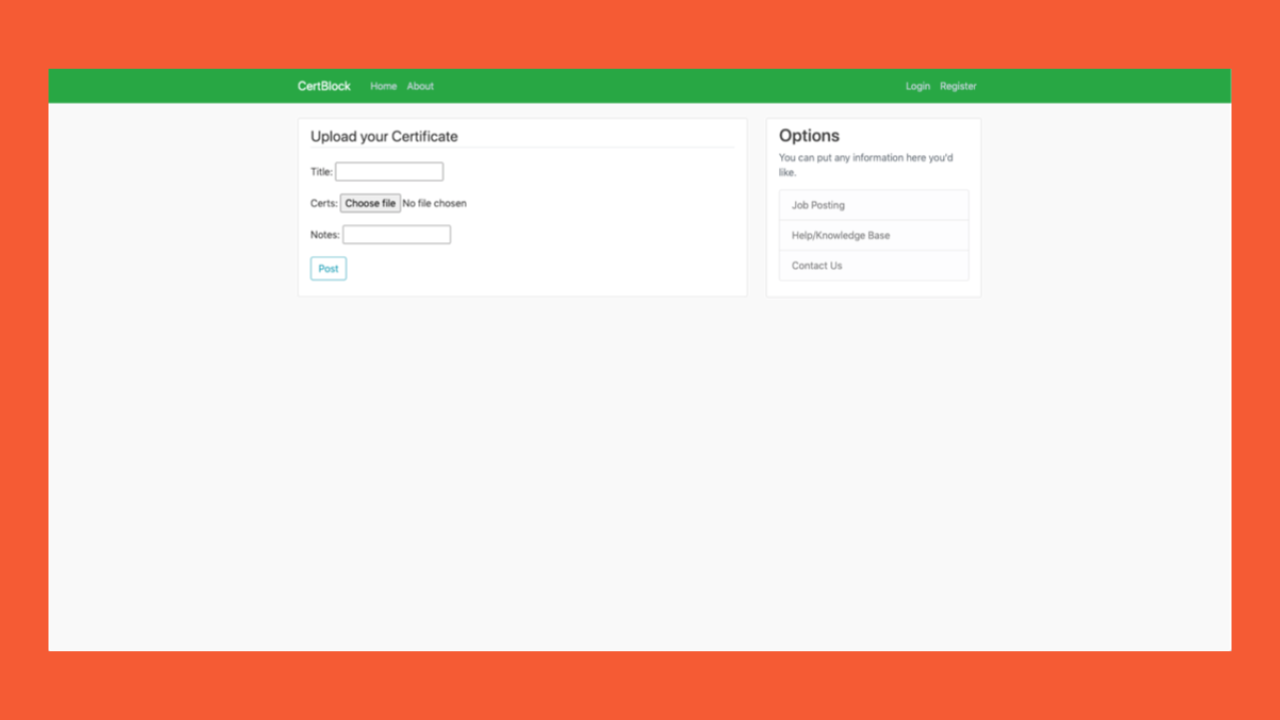Open Help/Knowledge Base option
The image size is (1280, 720).
pyautogui.click(x=874, y=235)
